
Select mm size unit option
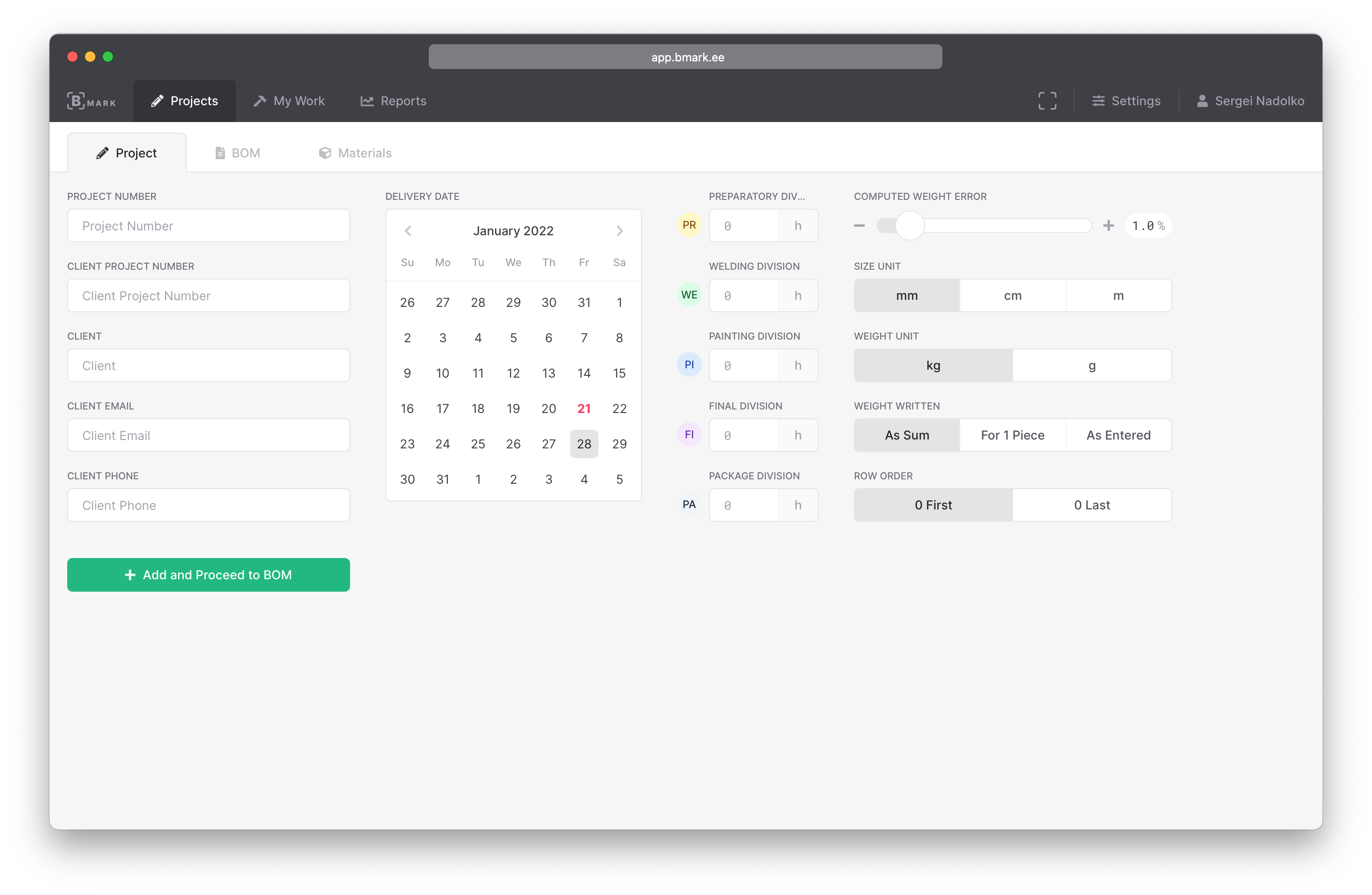906,295
